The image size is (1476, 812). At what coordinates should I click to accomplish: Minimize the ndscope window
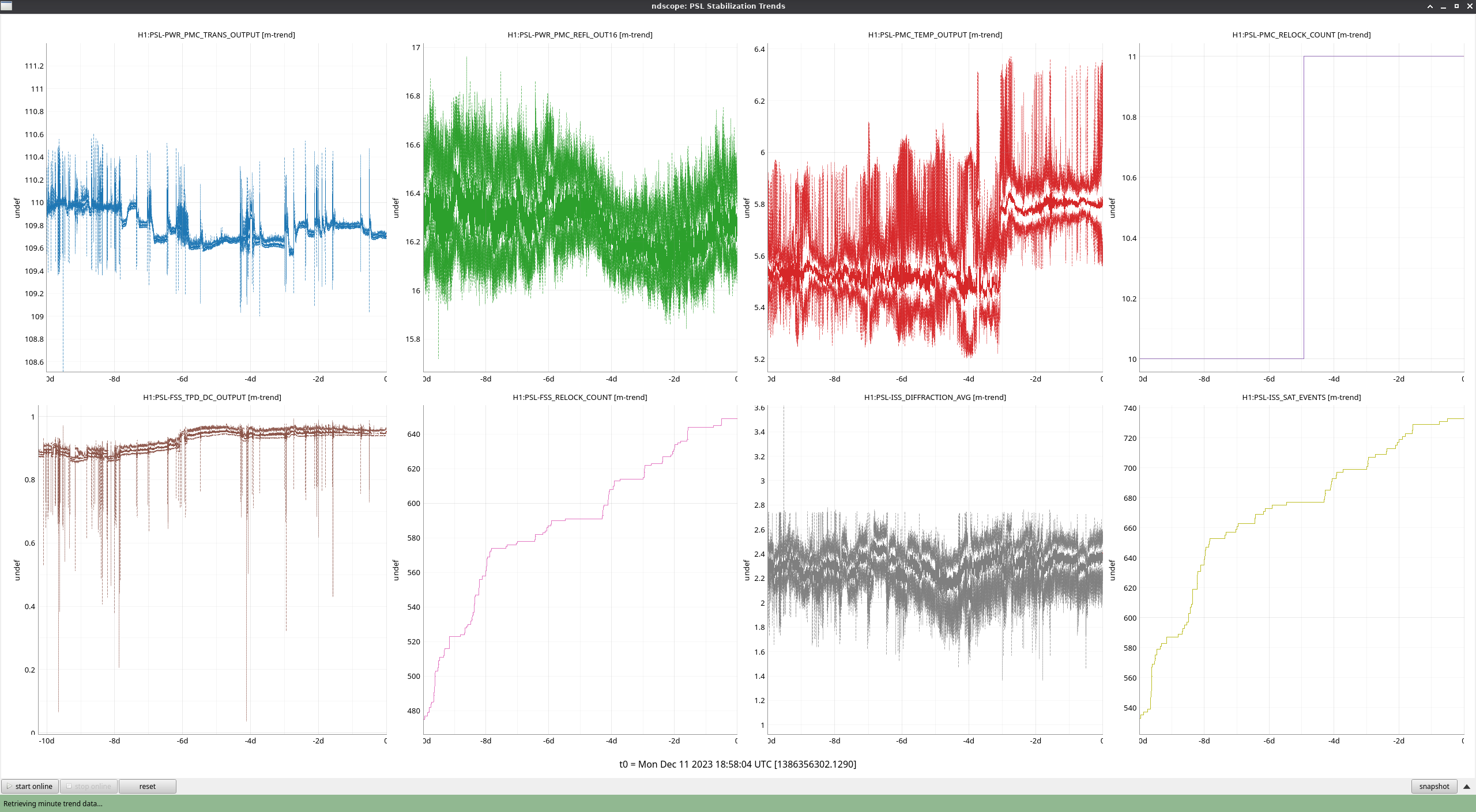click(1443, 6)
